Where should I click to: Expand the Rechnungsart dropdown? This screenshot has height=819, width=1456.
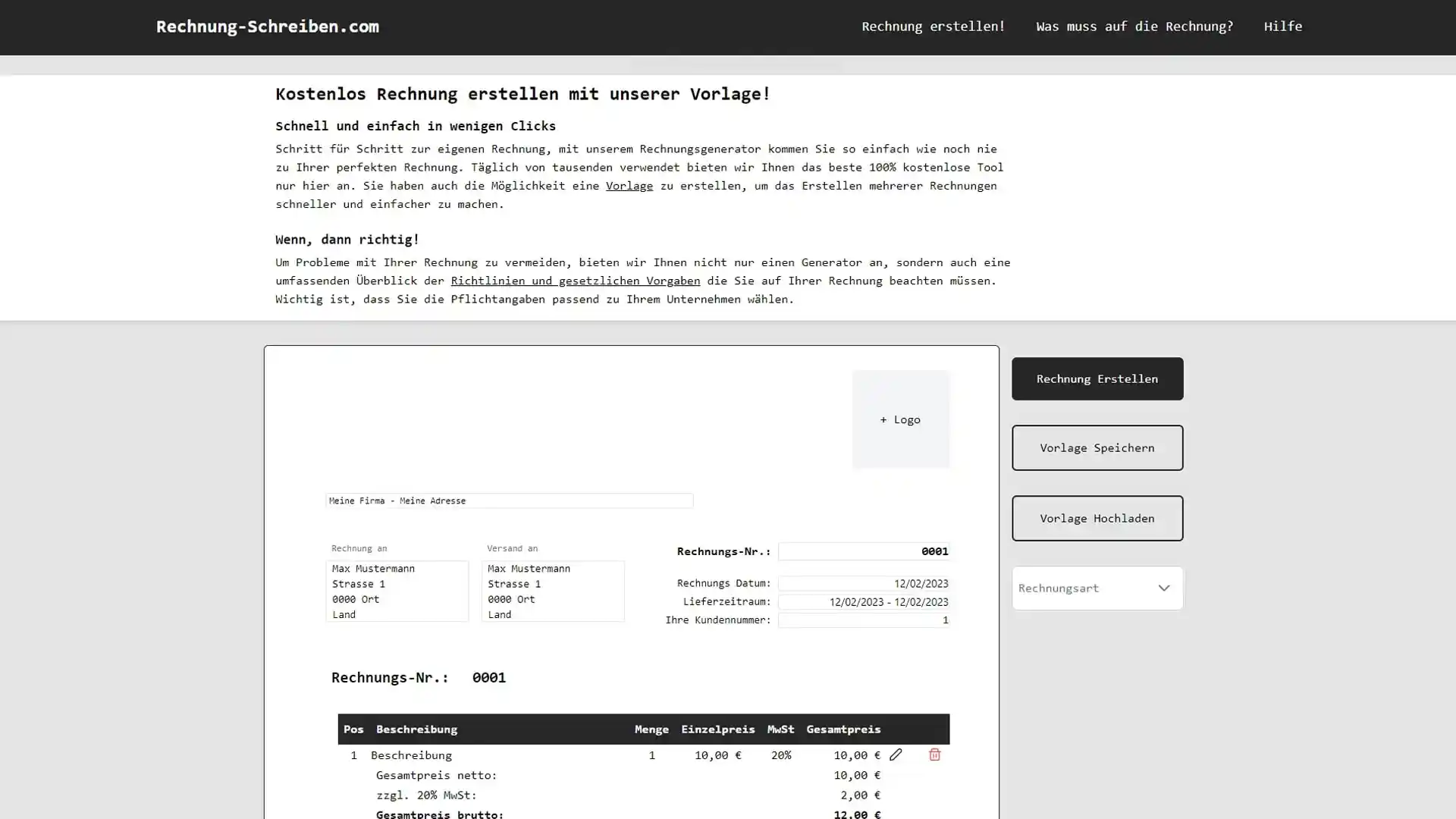coord(1097,588)
